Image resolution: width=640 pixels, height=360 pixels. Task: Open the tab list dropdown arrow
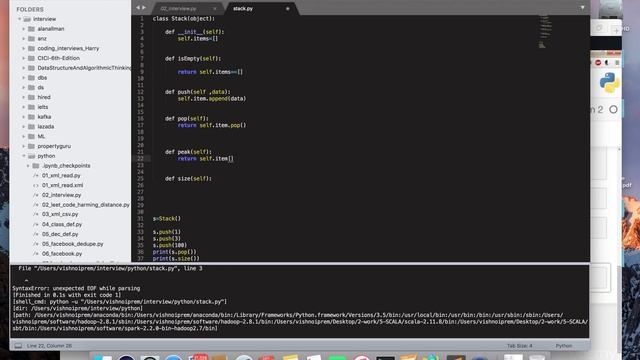click(582, 8)
